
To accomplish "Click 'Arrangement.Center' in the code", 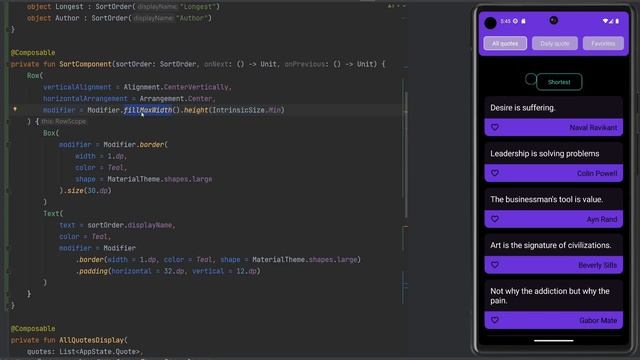I will (176, 98).
